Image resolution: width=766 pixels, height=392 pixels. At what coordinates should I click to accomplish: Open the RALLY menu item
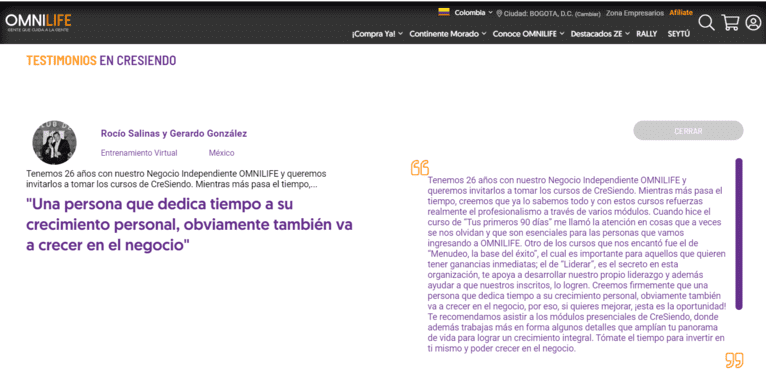[646, 34]
